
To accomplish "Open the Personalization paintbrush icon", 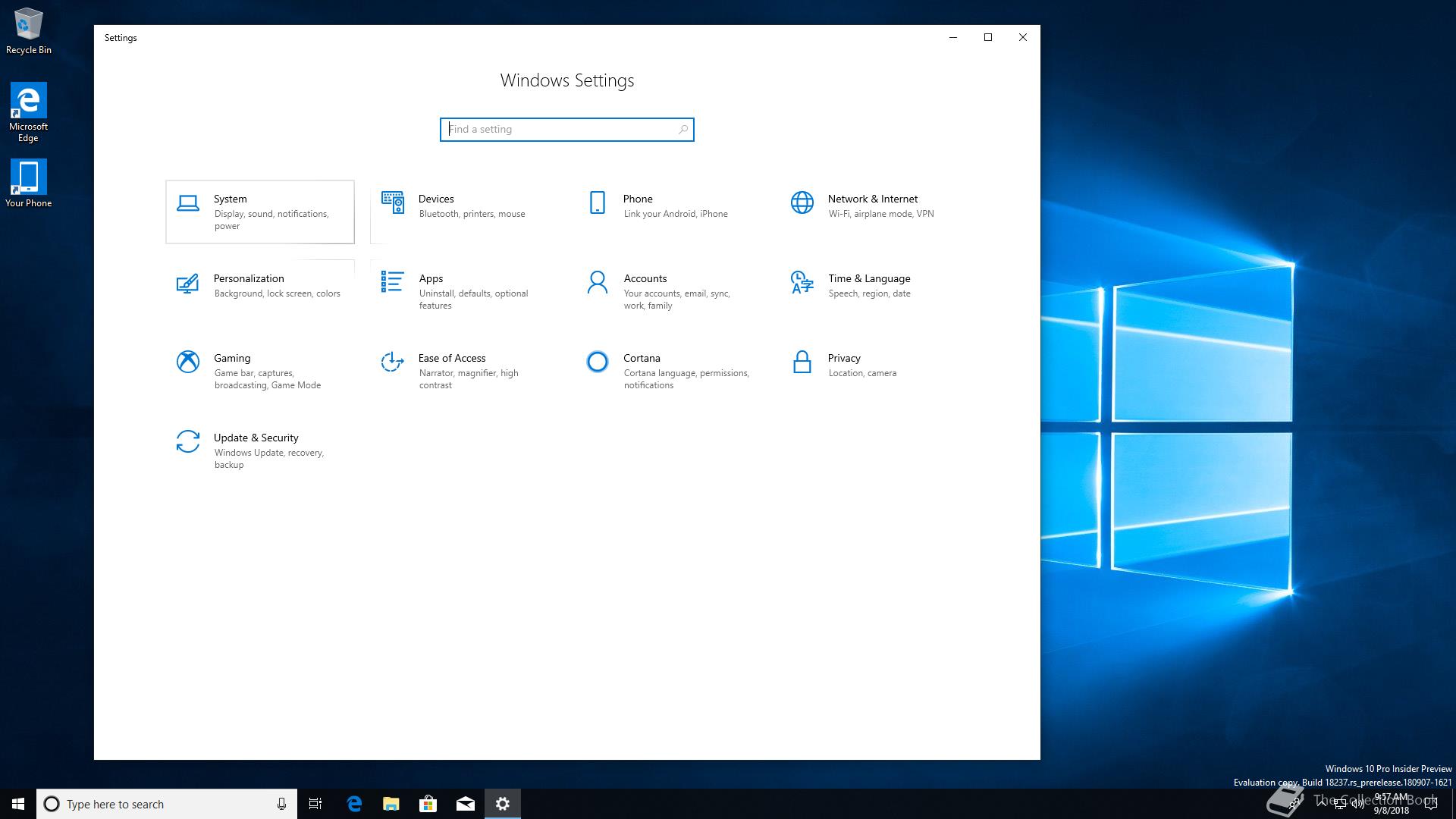I will tap(188, 283).
